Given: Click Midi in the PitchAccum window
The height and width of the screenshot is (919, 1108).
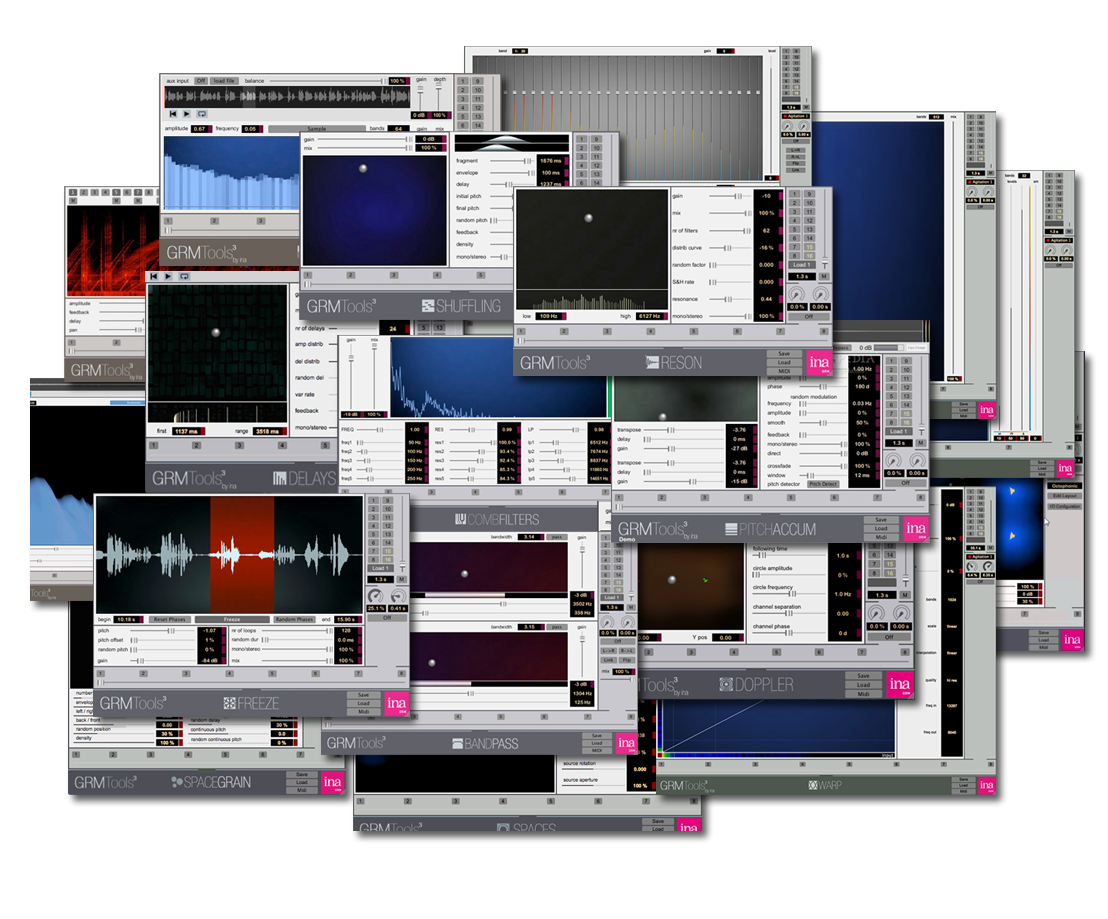Looking at the screenshot, I should [x=880, y=538].
